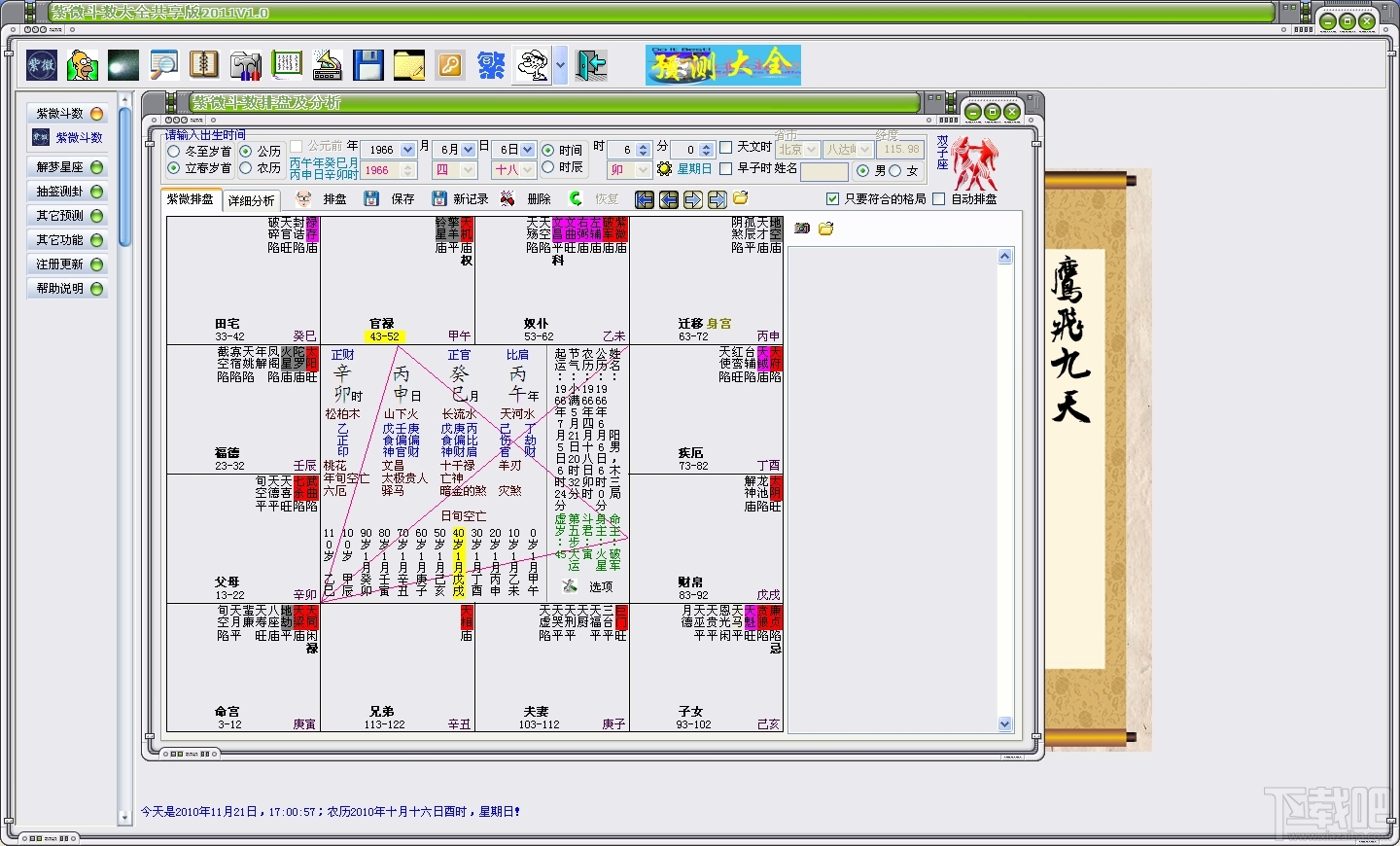Switch to the 详细分析 tab
Screen dimensions: 1400x846
252,200
